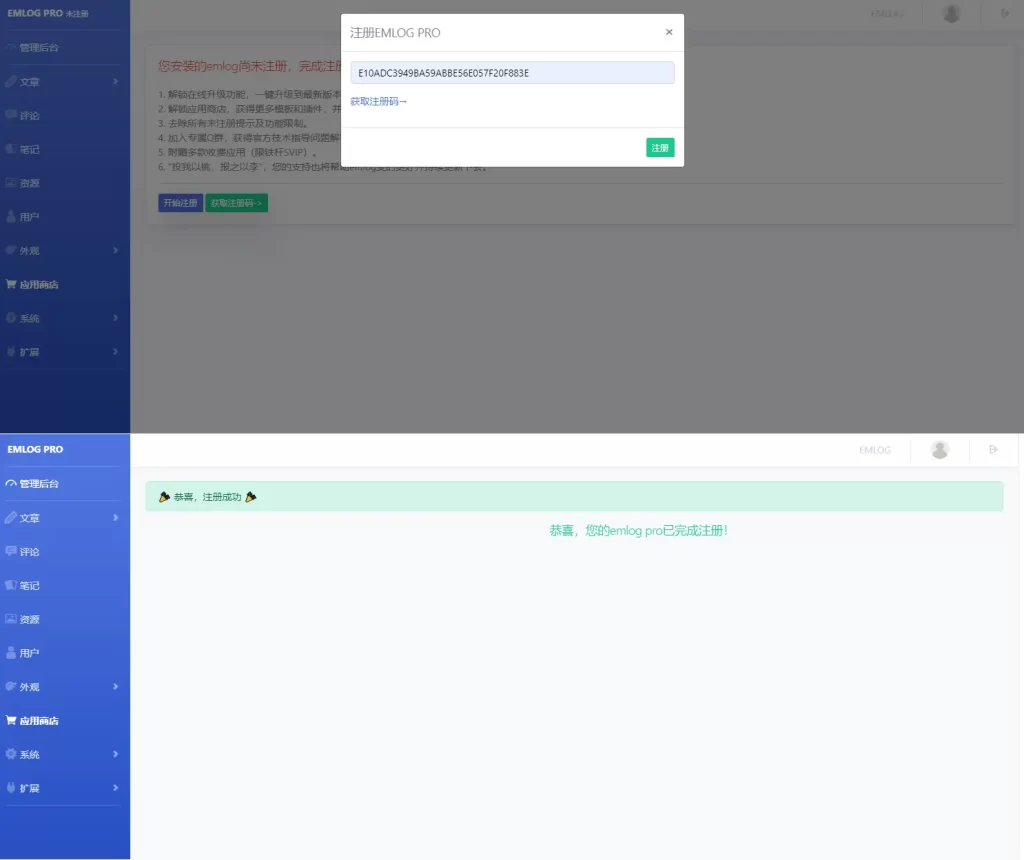Expand the 系统 chevron in the bright sidebar
The height and width of the screenshot is (860, 1024).
[x=116, y=754]
